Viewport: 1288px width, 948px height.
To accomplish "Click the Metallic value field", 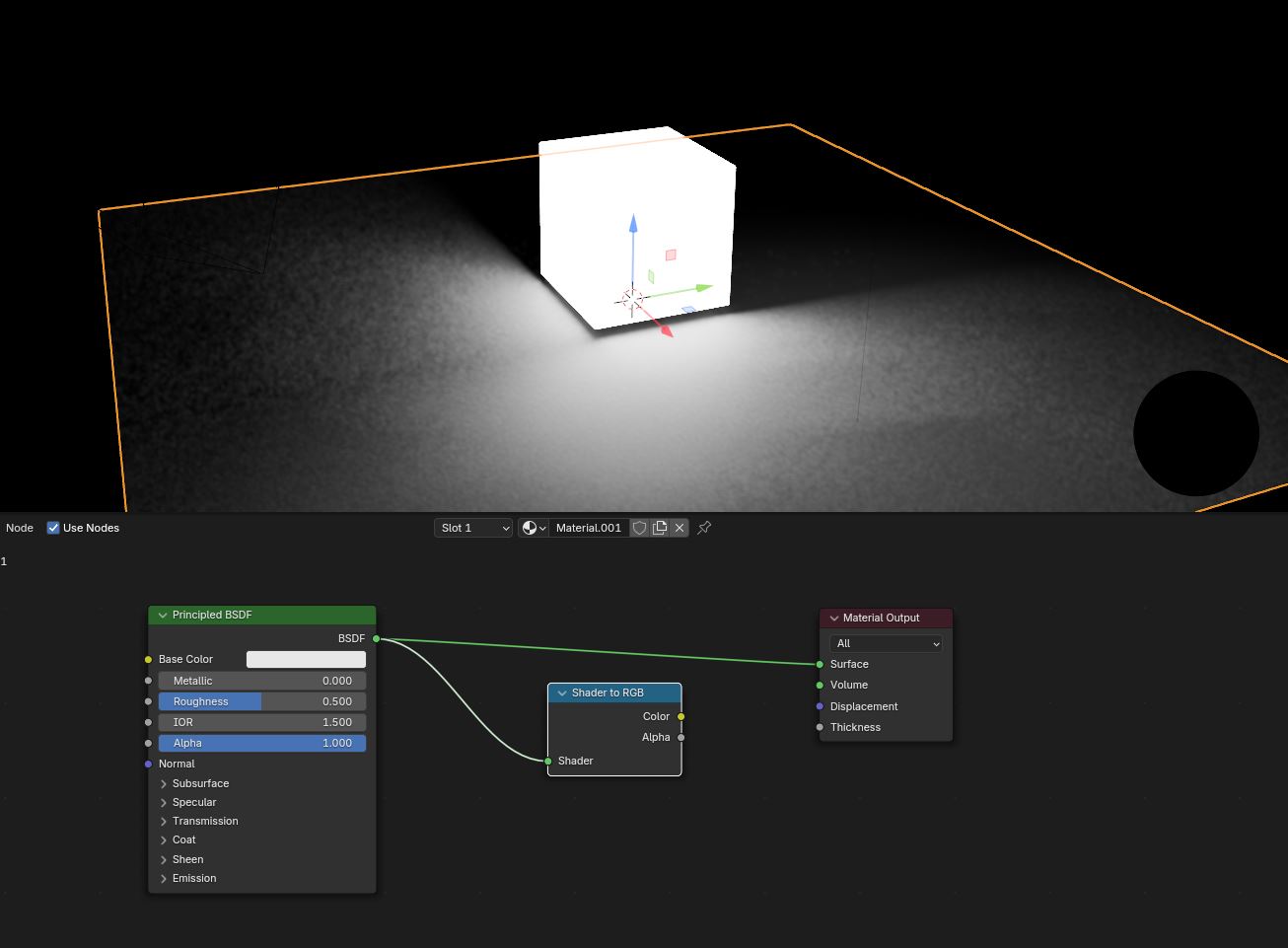I will [x=262, y=681].
